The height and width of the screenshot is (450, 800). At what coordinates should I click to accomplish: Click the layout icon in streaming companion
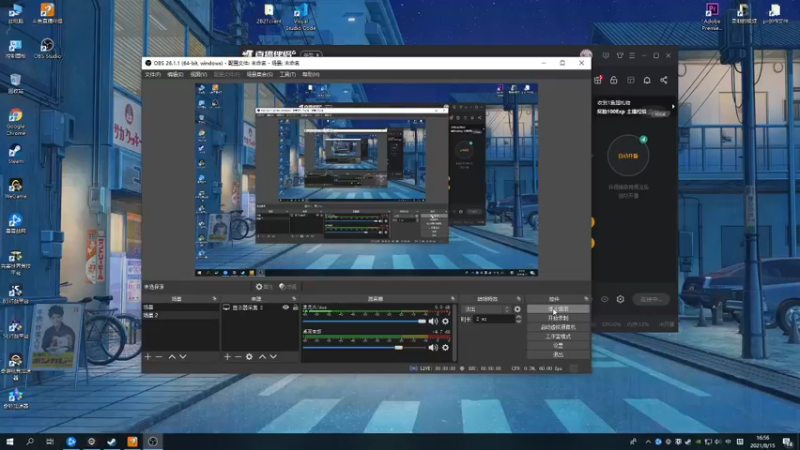tap(631, 80)
